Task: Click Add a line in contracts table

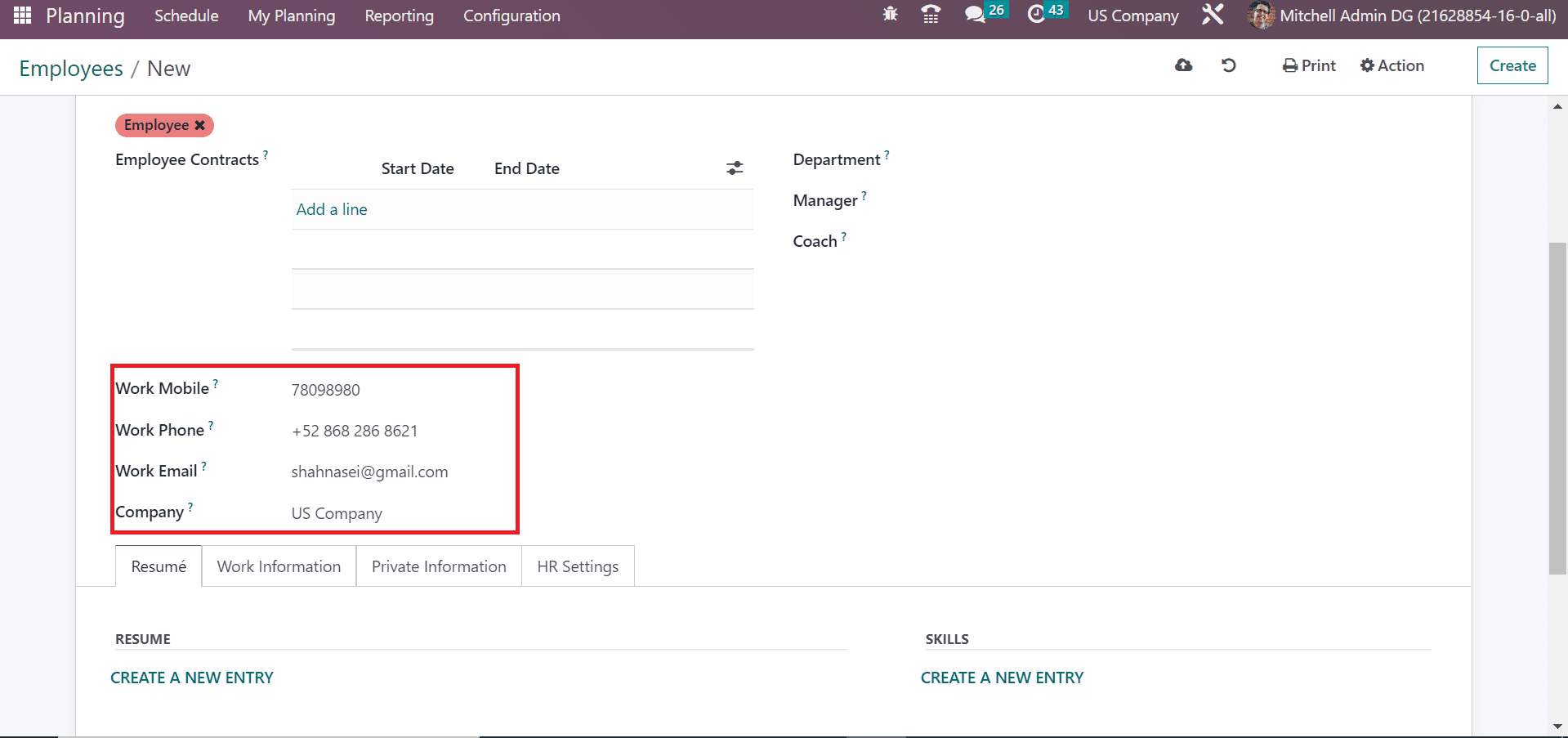Action: [332, 209]
